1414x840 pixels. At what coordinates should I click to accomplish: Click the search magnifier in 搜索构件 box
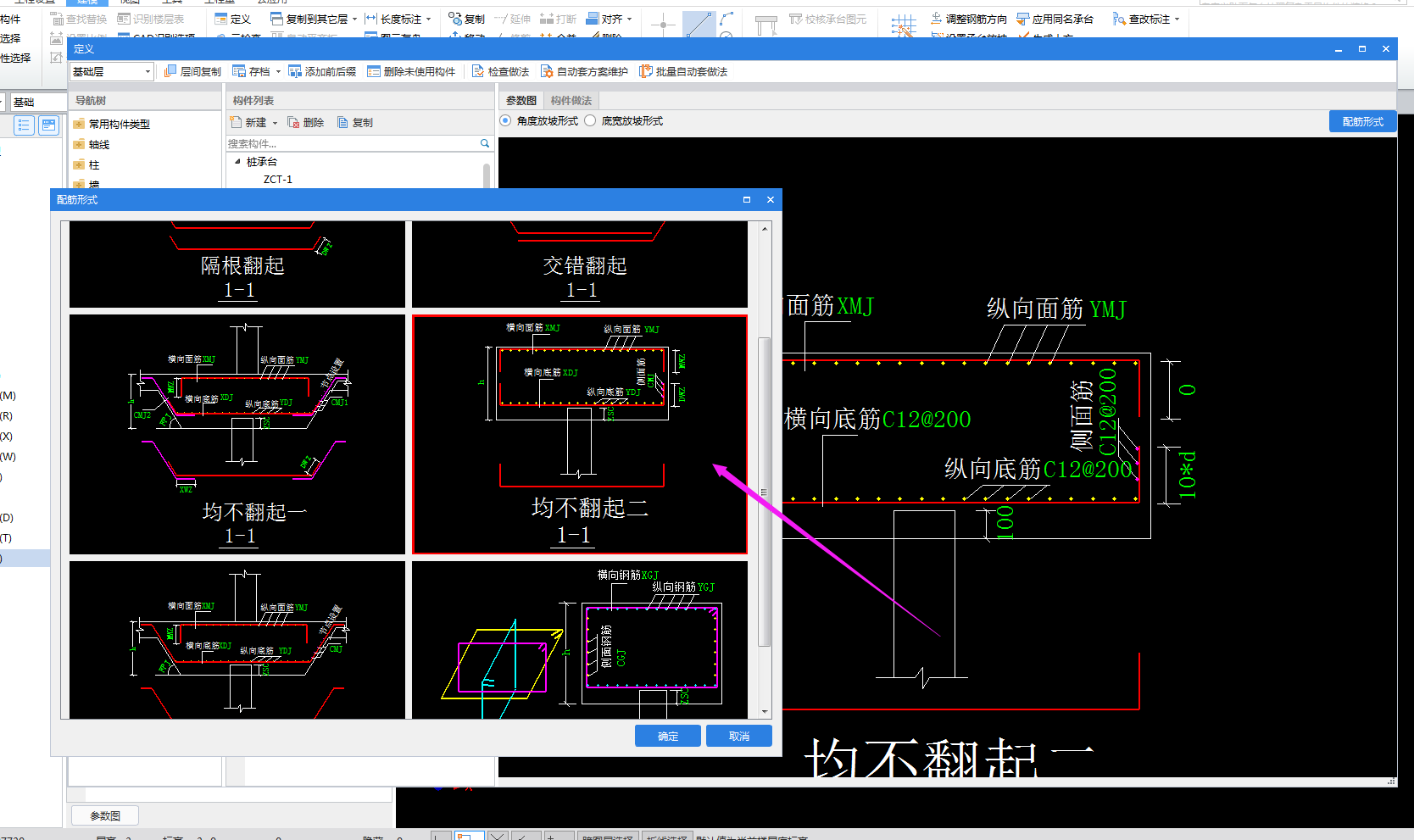pos(485,143)
